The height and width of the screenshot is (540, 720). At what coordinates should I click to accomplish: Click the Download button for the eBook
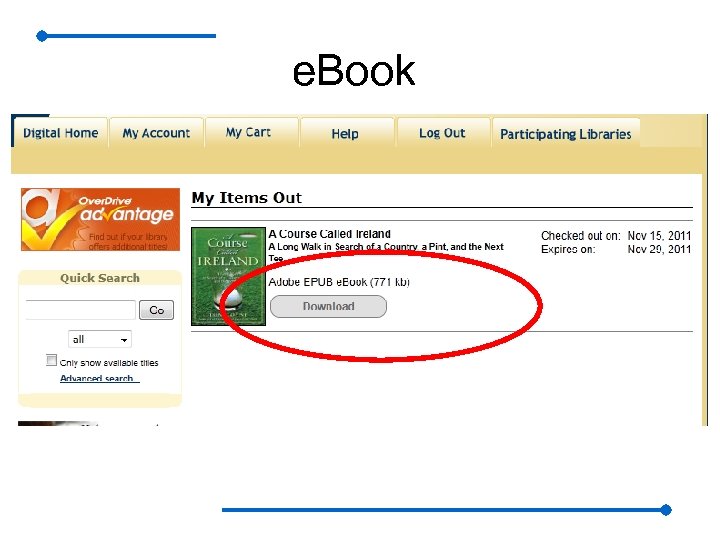328,306
